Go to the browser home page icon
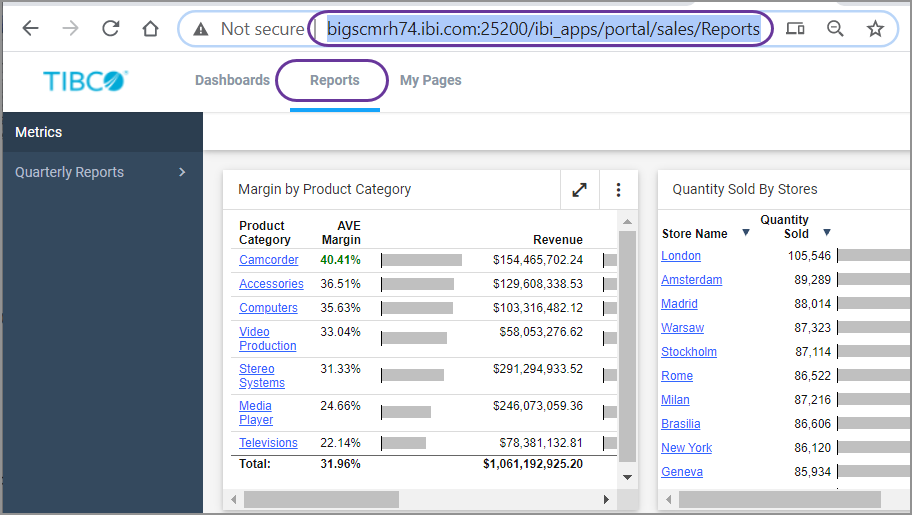This screenshot has height=515, width=912. point(150,29)
